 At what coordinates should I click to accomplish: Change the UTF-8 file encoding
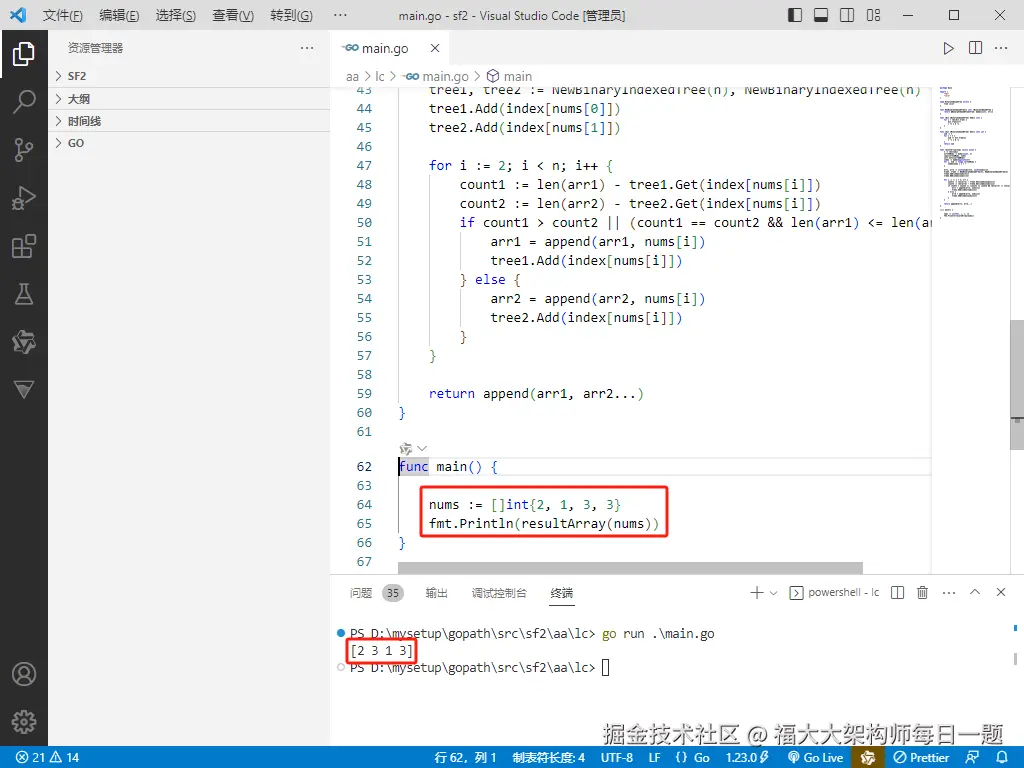pyautogui.click(x=617, y=757)
